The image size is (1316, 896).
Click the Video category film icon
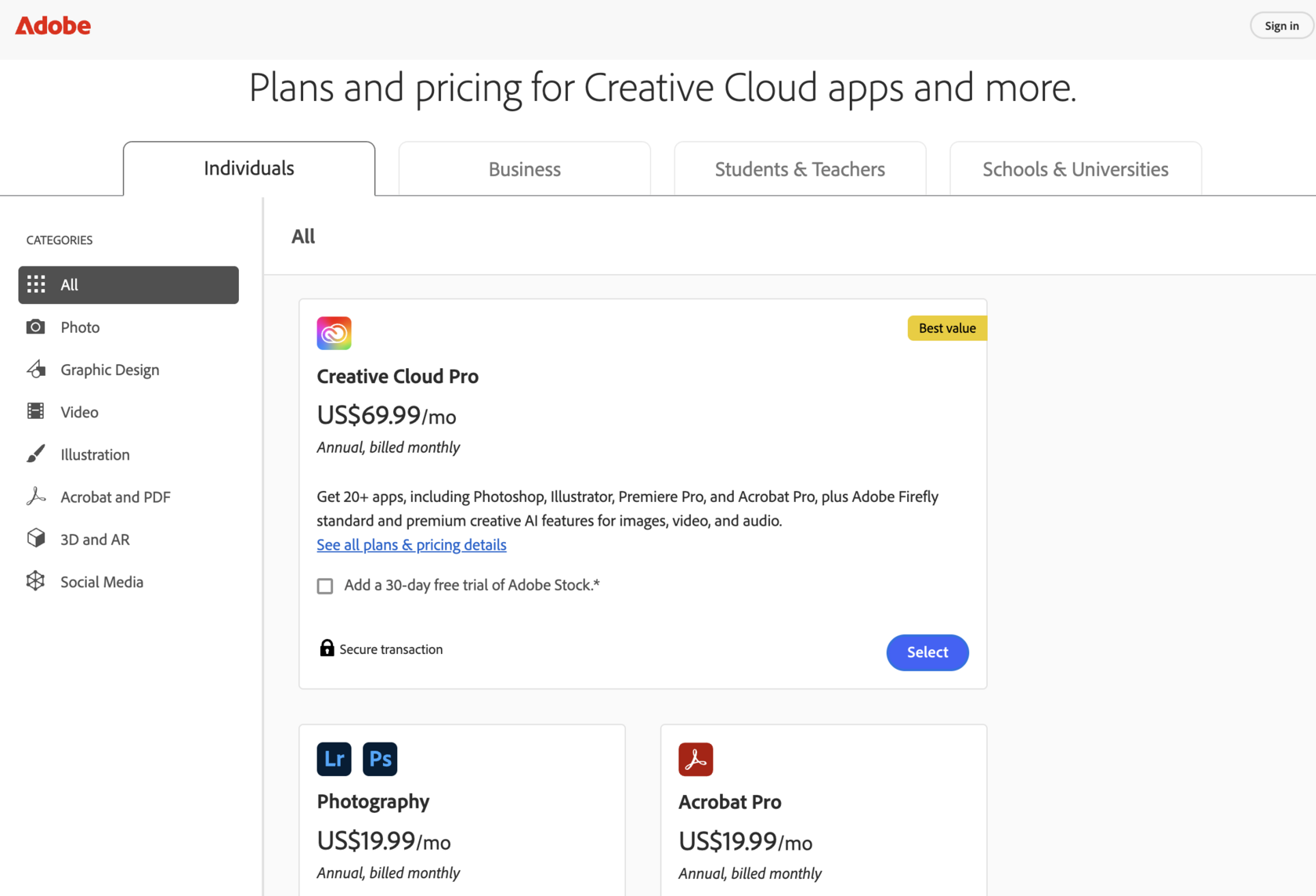[x=35, y=411]
